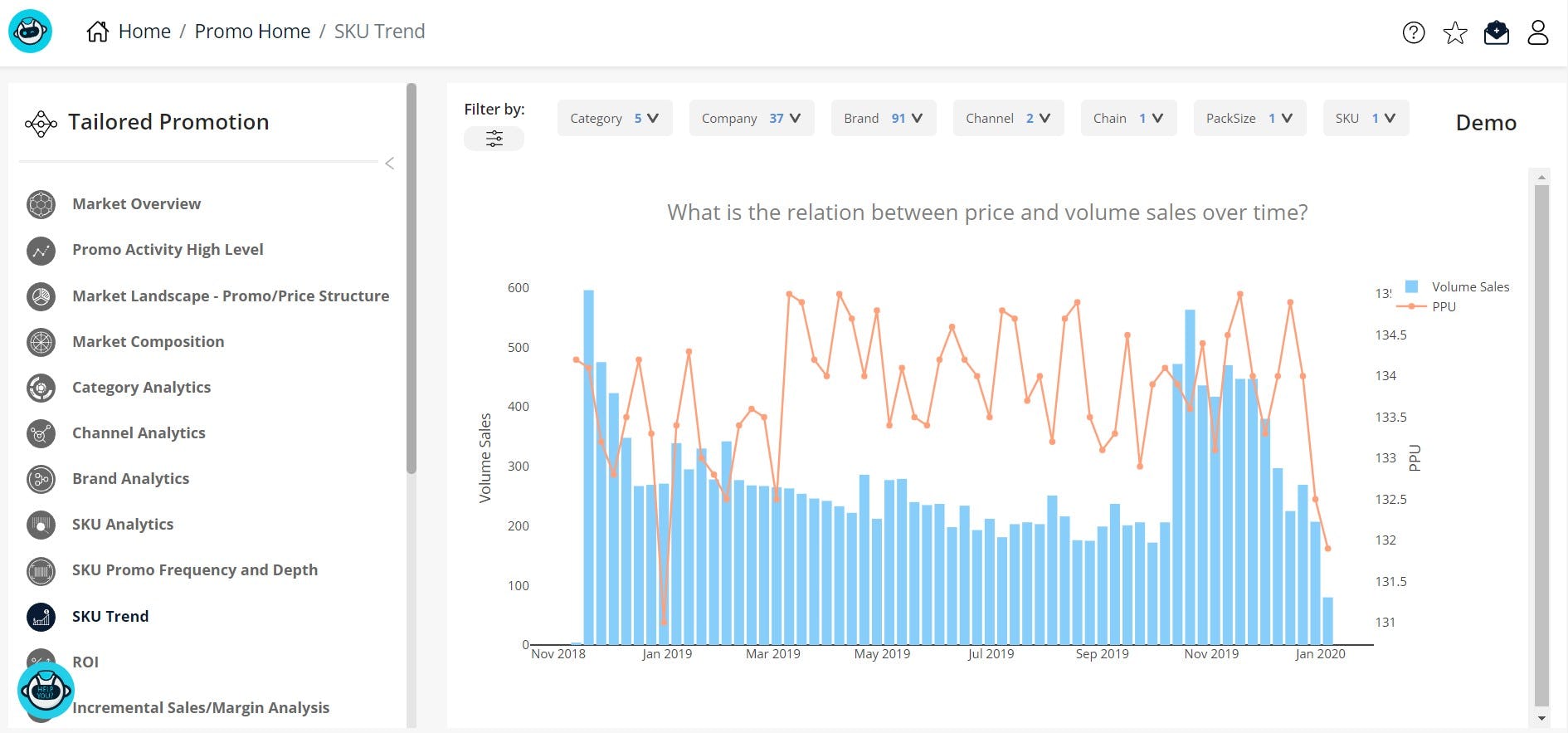Click the help question mark icon
The height and width of the screenshot is (733, 1568).
tap(1413, 32)
